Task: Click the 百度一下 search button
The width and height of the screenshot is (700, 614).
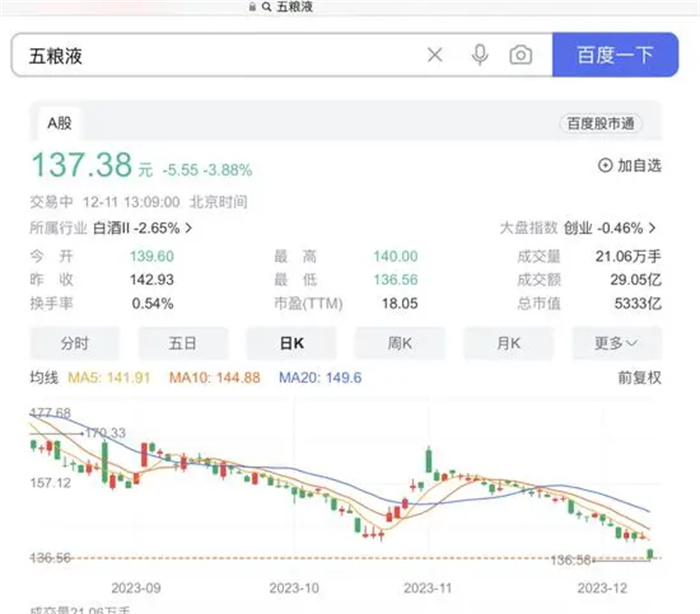Action: coord(615,54)
